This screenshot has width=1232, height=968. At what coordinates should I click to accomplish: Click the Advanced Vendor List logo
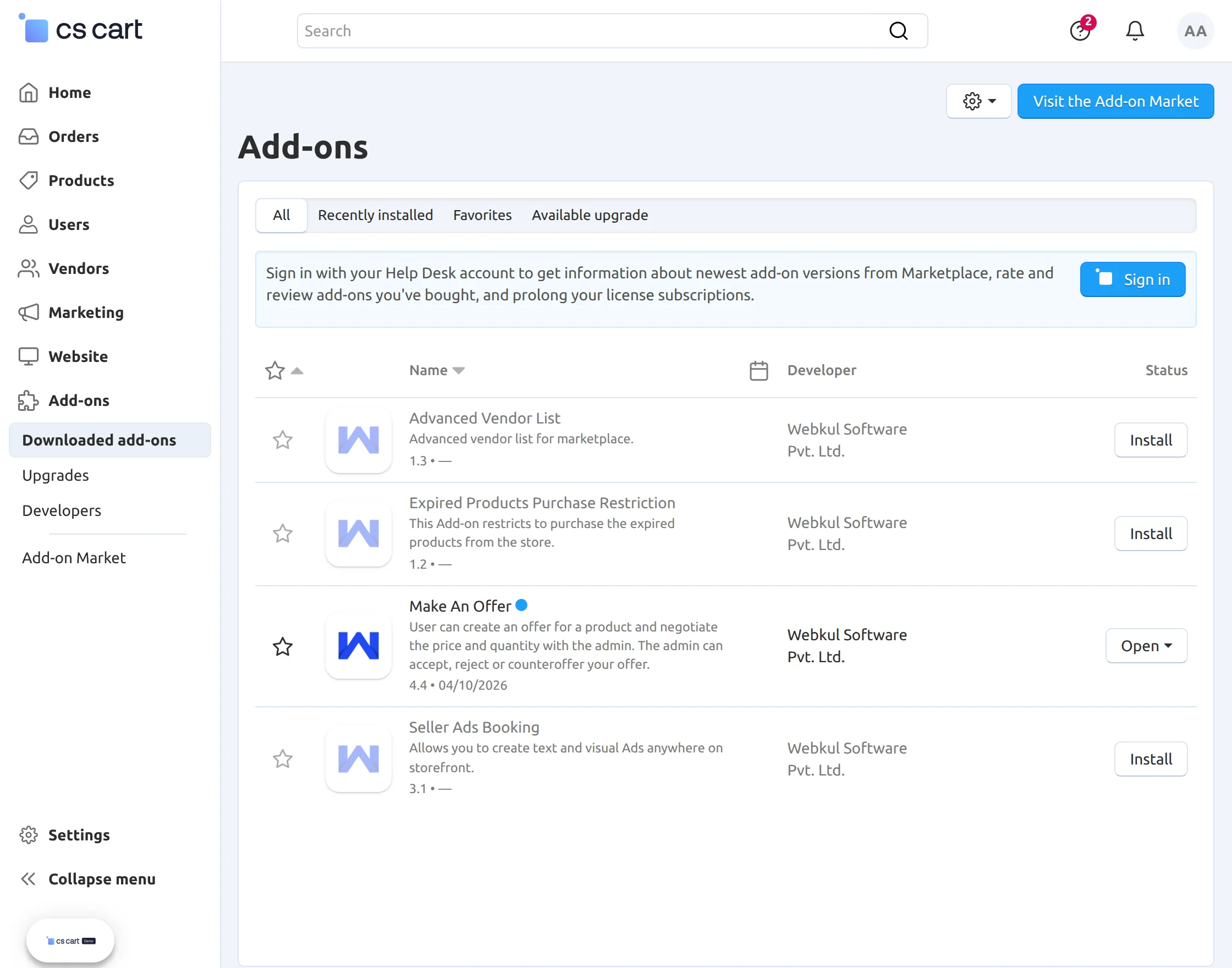coord(358,440)
